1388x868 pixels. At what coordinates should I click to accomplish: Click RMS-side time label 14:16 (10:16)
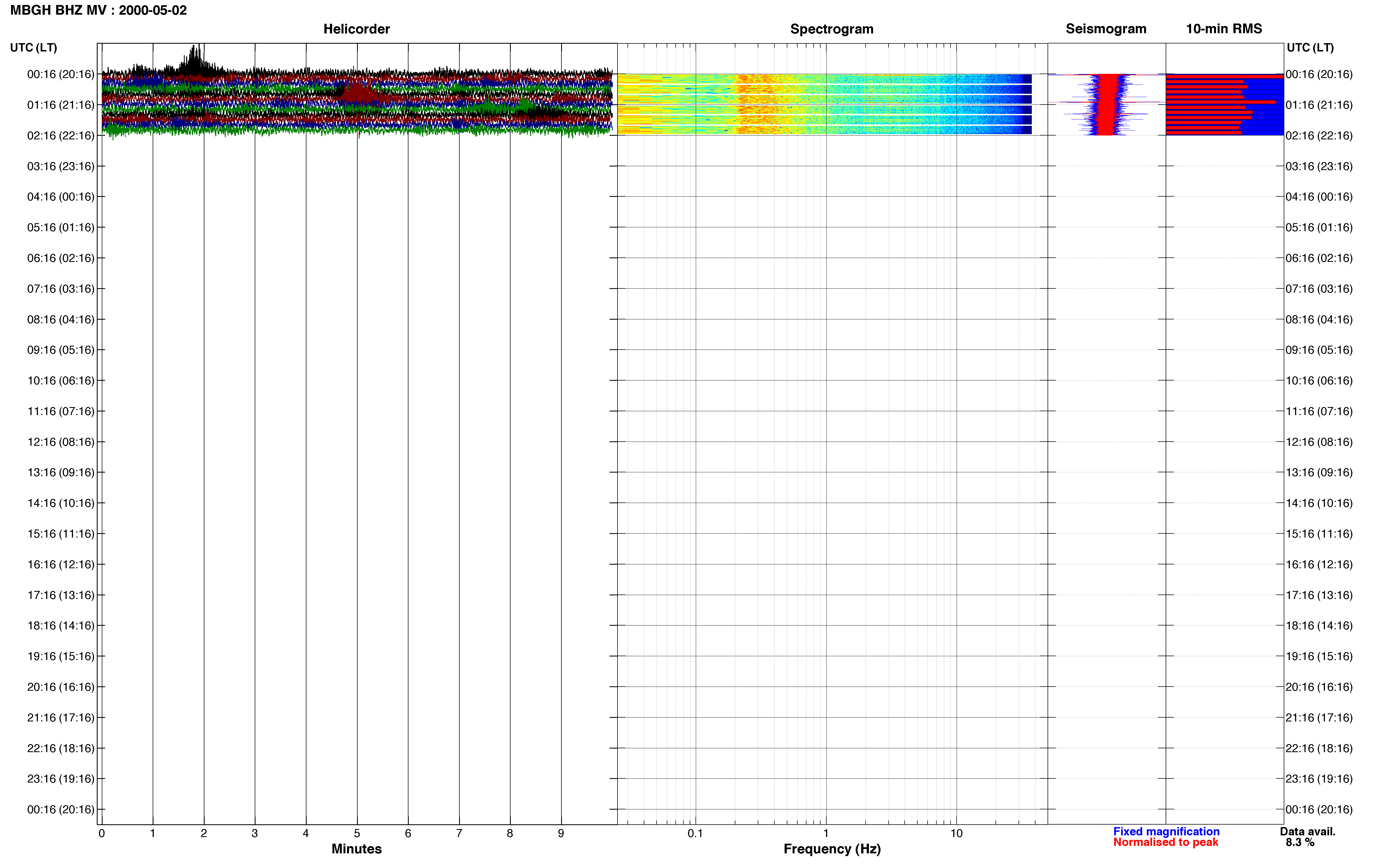(x=1319, y=503)
